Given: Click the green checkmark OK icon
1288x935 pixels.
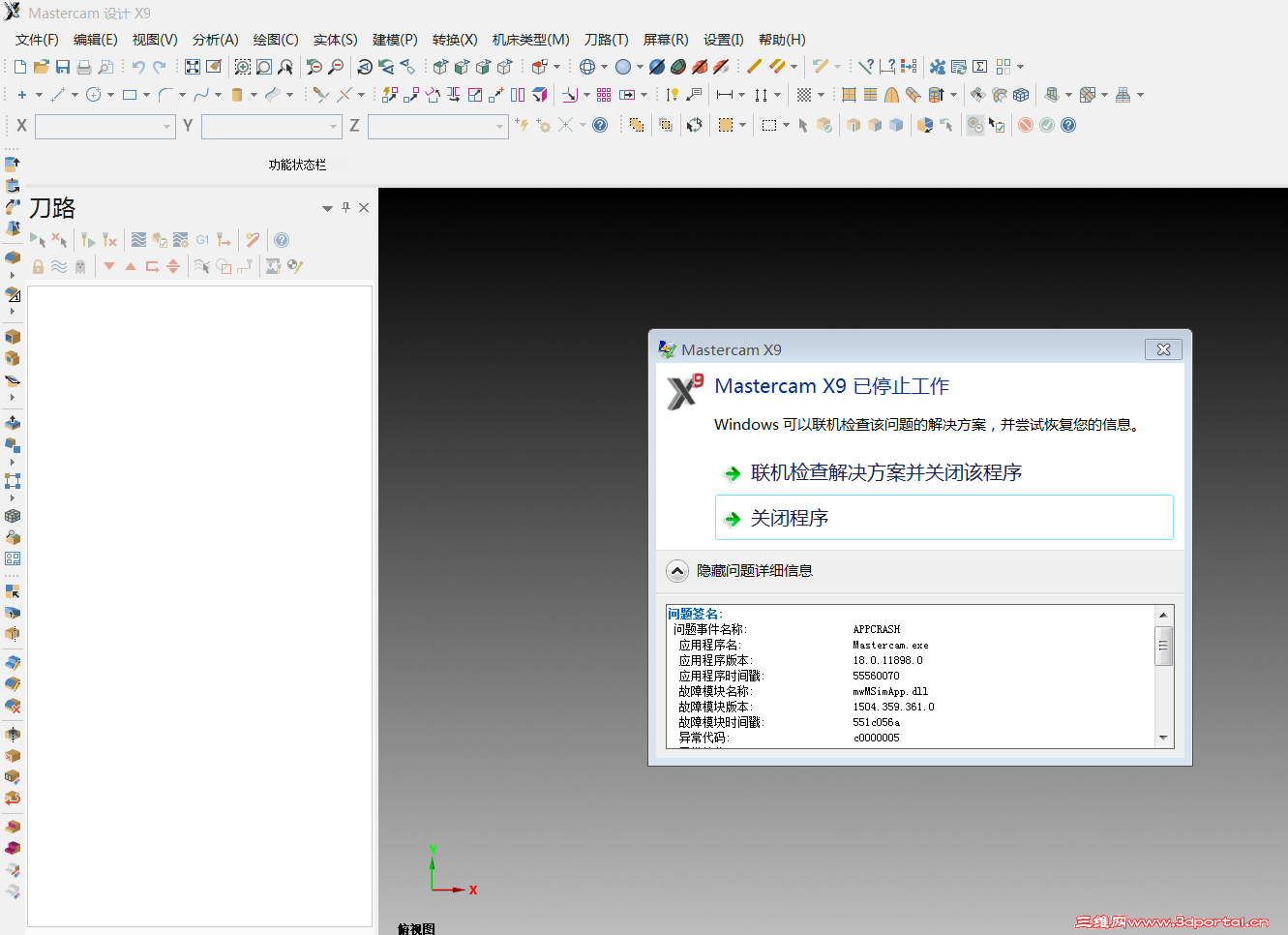Looking at the screenshot, I should [x=1047, y=125].
